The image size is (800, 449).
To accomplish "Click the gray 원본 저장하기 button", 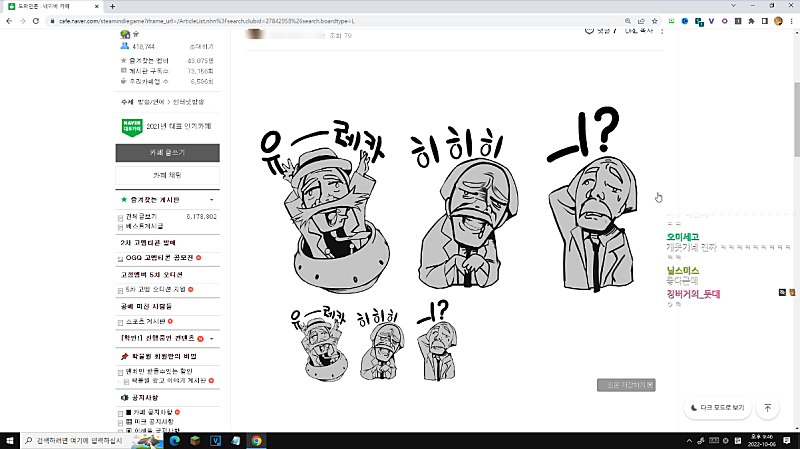I will coord(626,385).
